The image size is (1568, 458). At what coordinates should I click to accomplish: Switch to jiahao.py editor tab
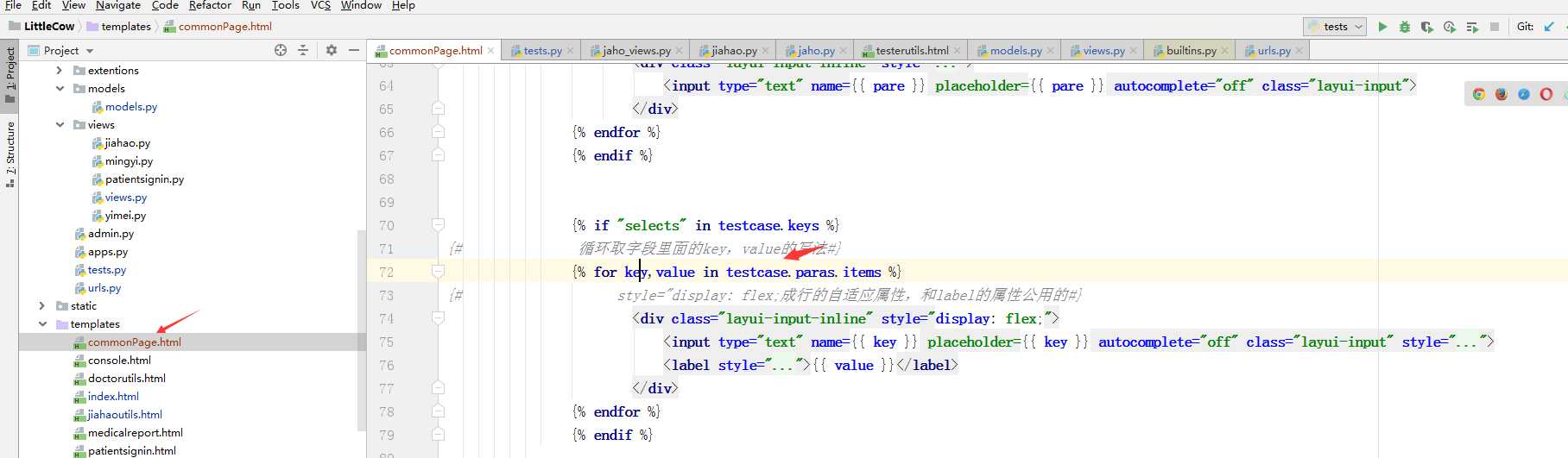[x=734, y=50]
